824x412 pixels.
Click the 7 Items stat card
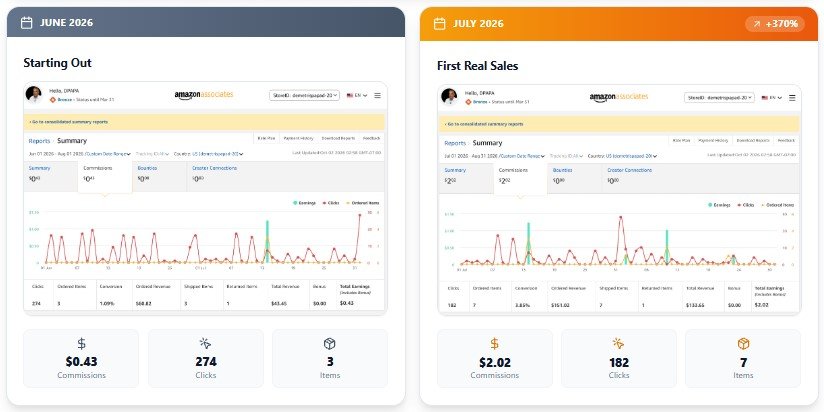coord(743,358)
